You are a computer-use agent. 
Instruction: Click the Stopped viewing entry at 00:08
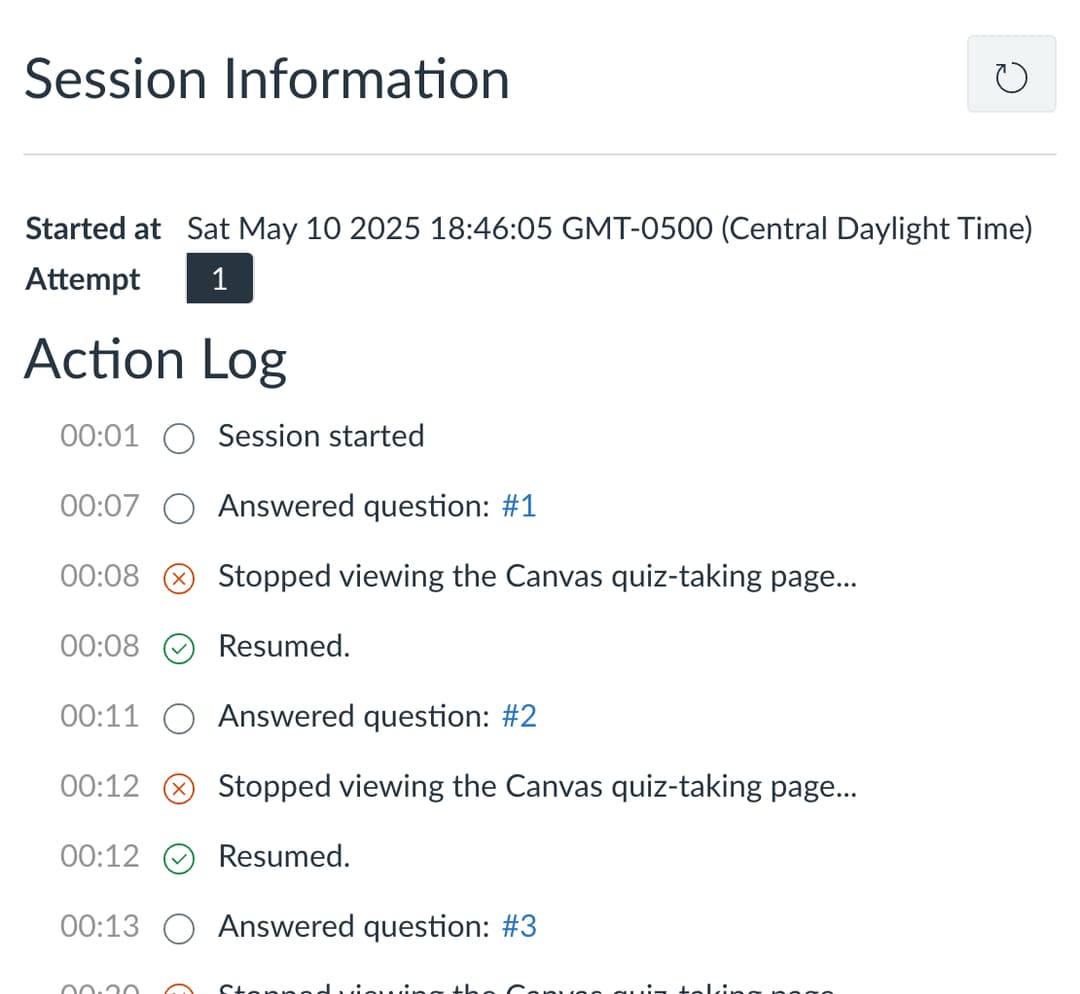(x=537, y=576)
